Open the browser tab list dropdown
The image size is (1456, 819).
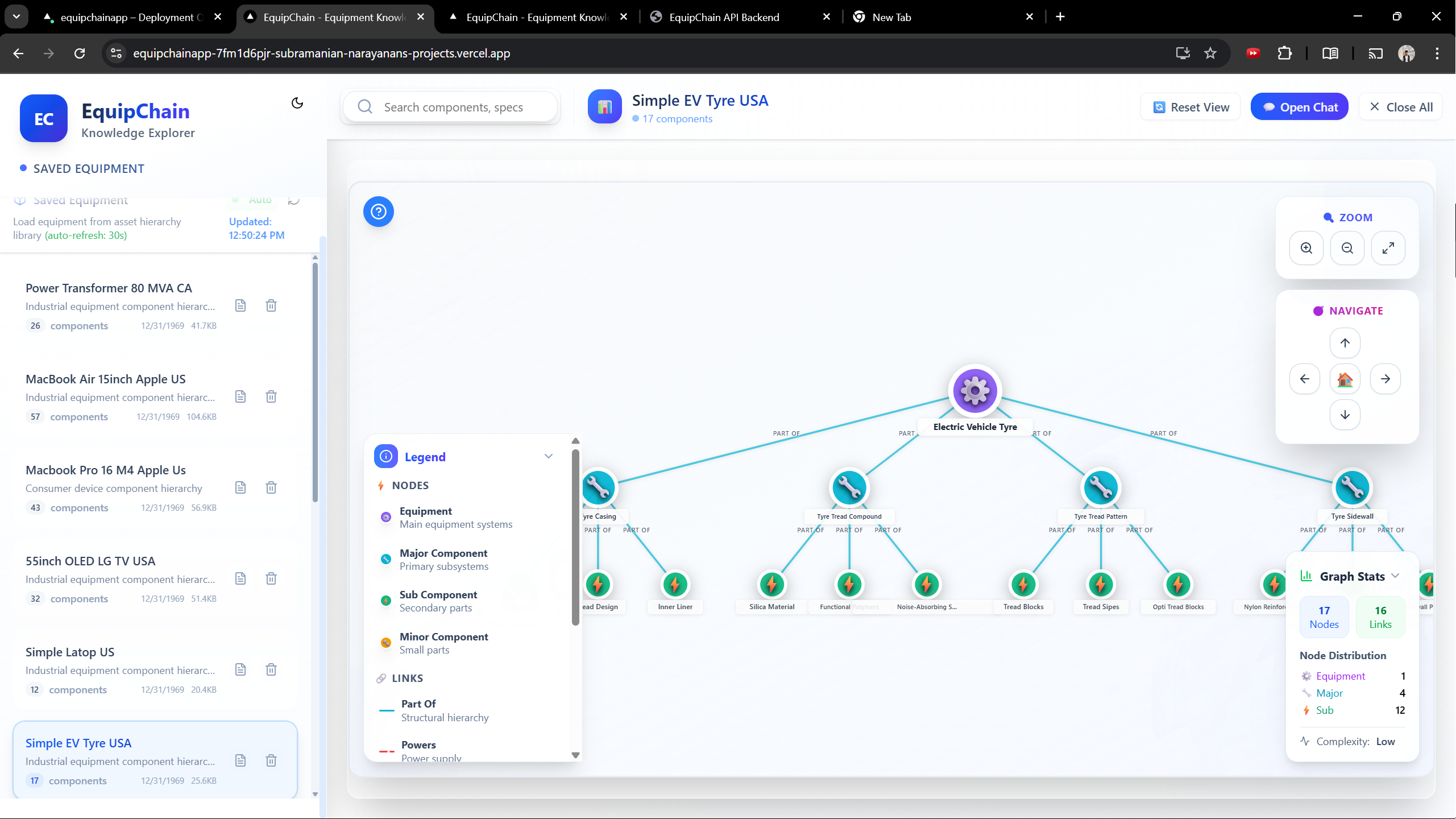[16, 17]
